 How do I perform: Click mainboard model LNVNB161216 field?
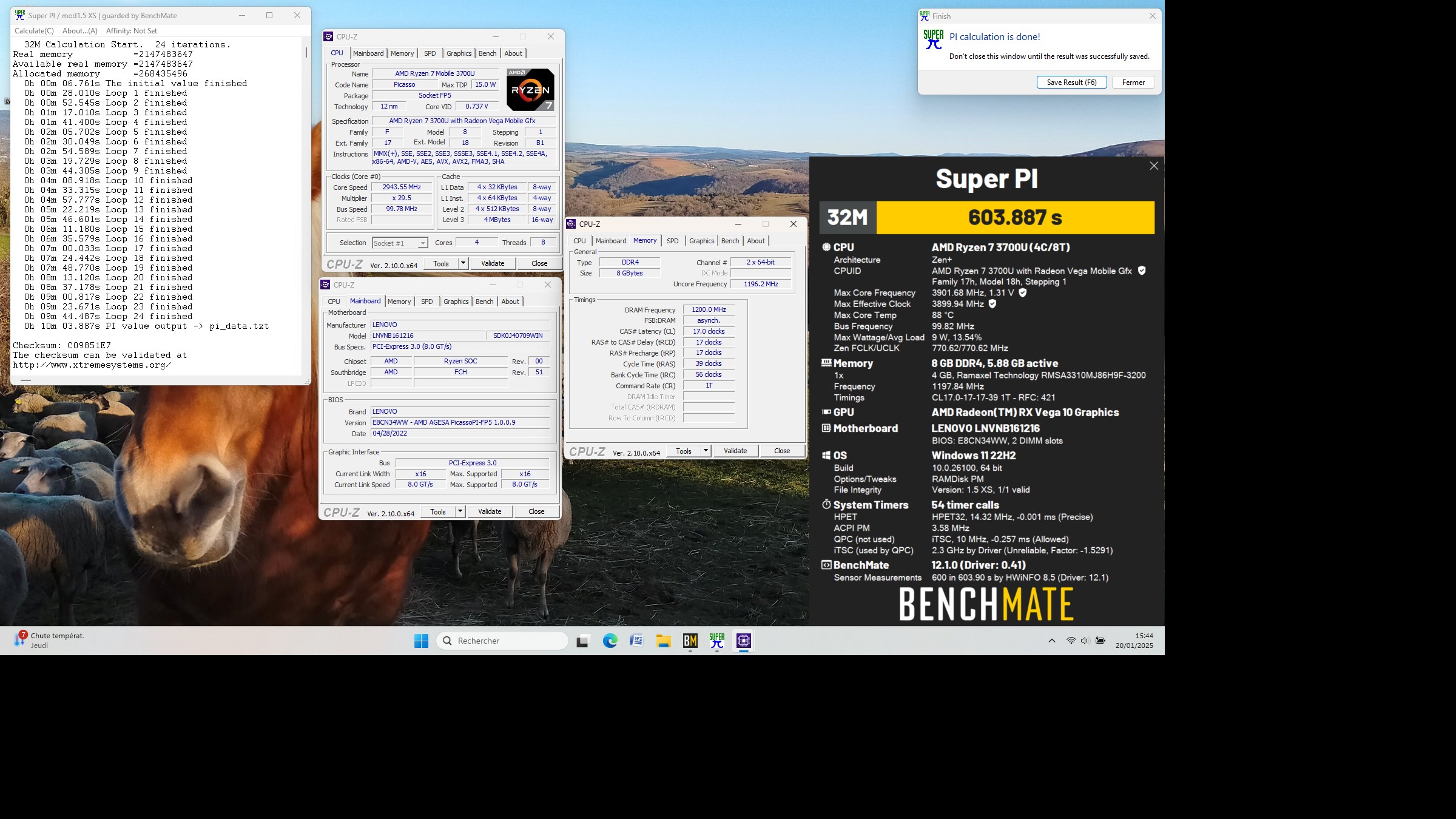click(428, 335)
